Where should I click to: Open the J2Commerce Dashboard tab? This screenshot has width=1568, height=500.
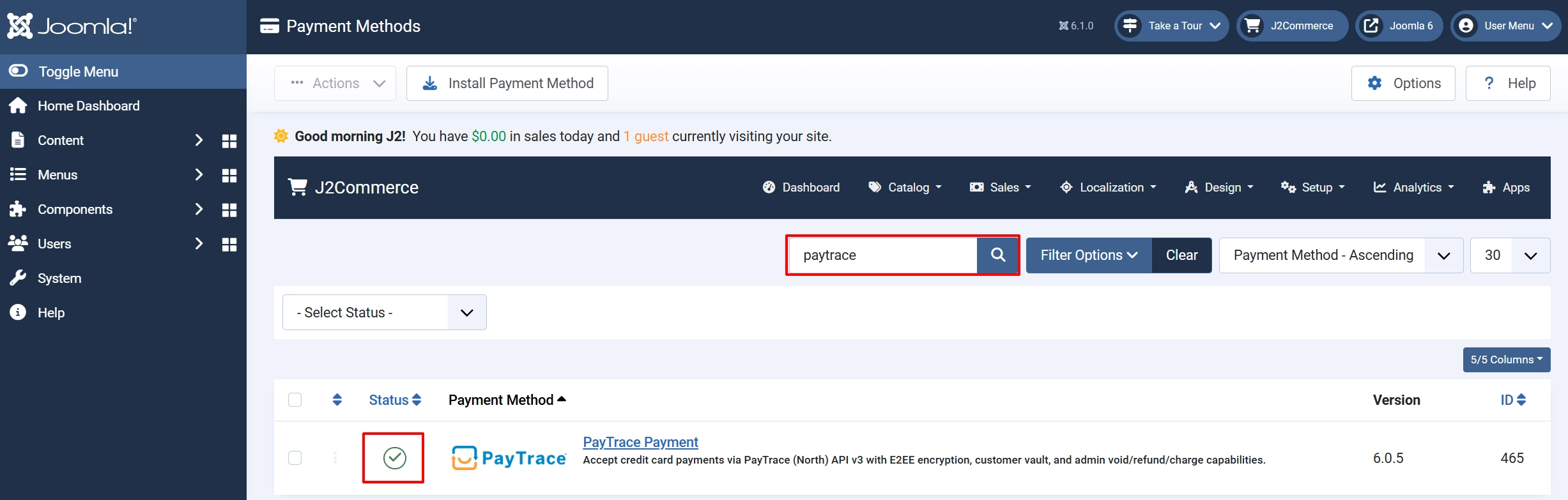click(x=801, y=188)
